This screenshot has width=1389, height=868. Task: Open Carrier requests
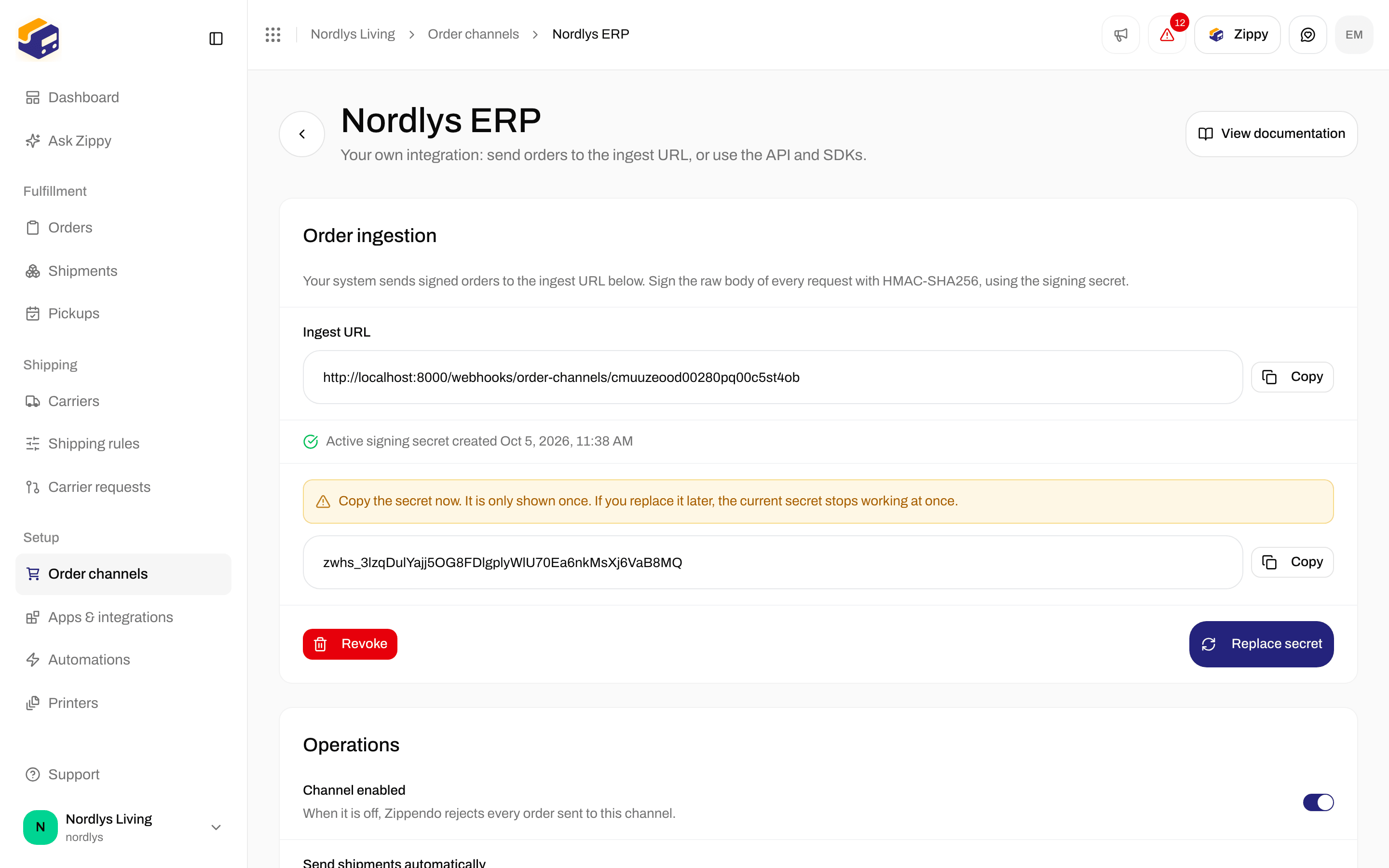pyautogui.click(x=123, y=487)
